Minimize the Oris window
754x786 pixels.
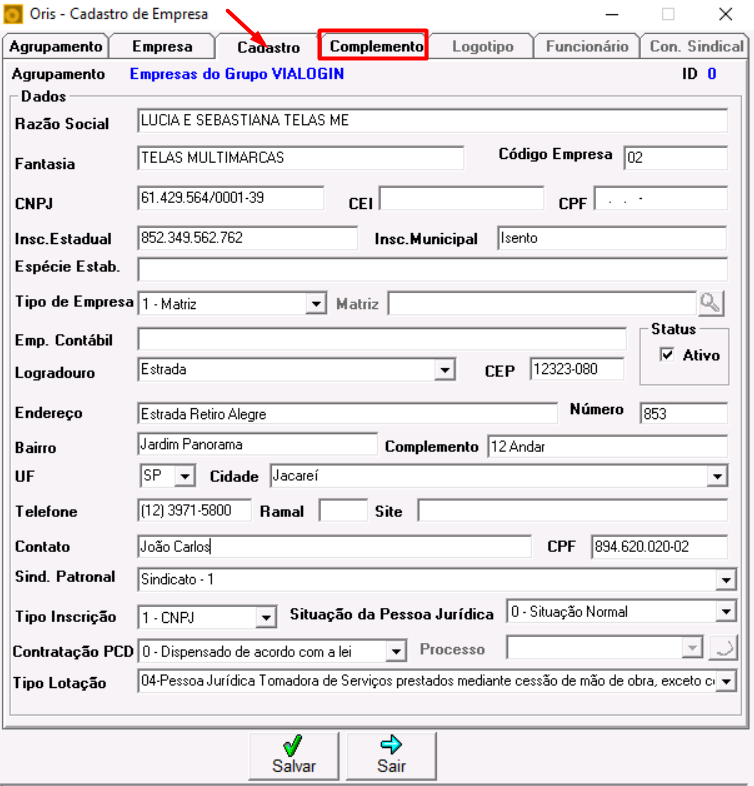pos(612,14)
